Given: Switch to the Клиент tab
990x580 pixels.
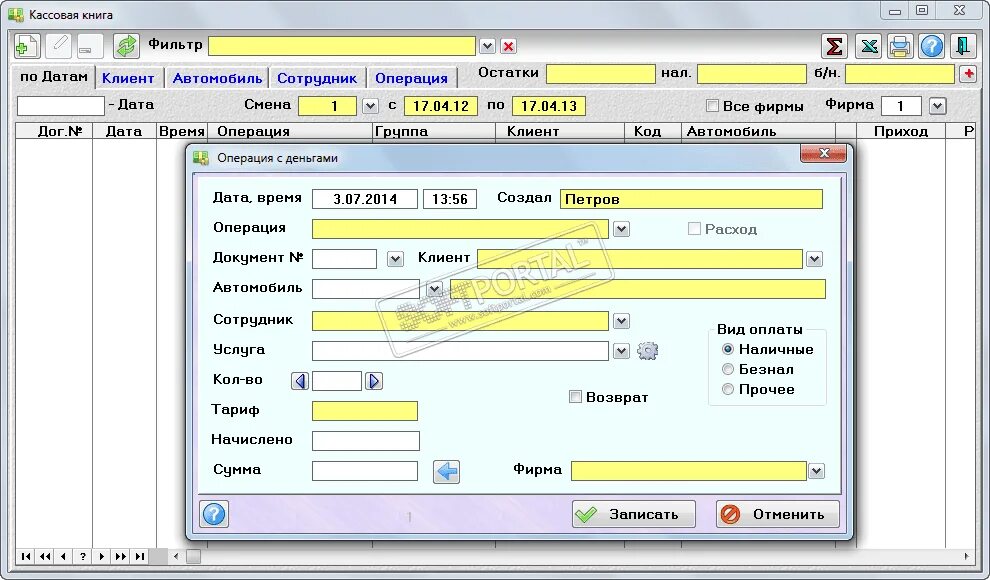Looking at the screenshot, I should point(128,78).
